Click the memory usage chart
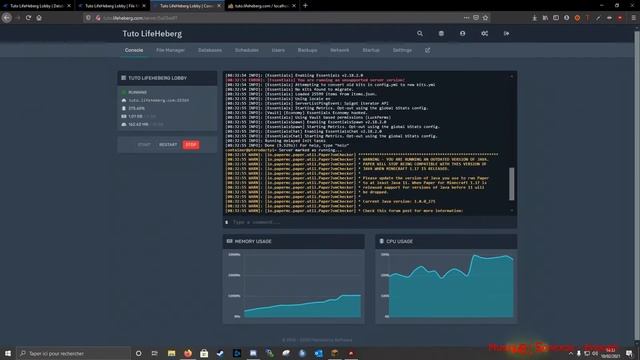 [x=293, y=285]
